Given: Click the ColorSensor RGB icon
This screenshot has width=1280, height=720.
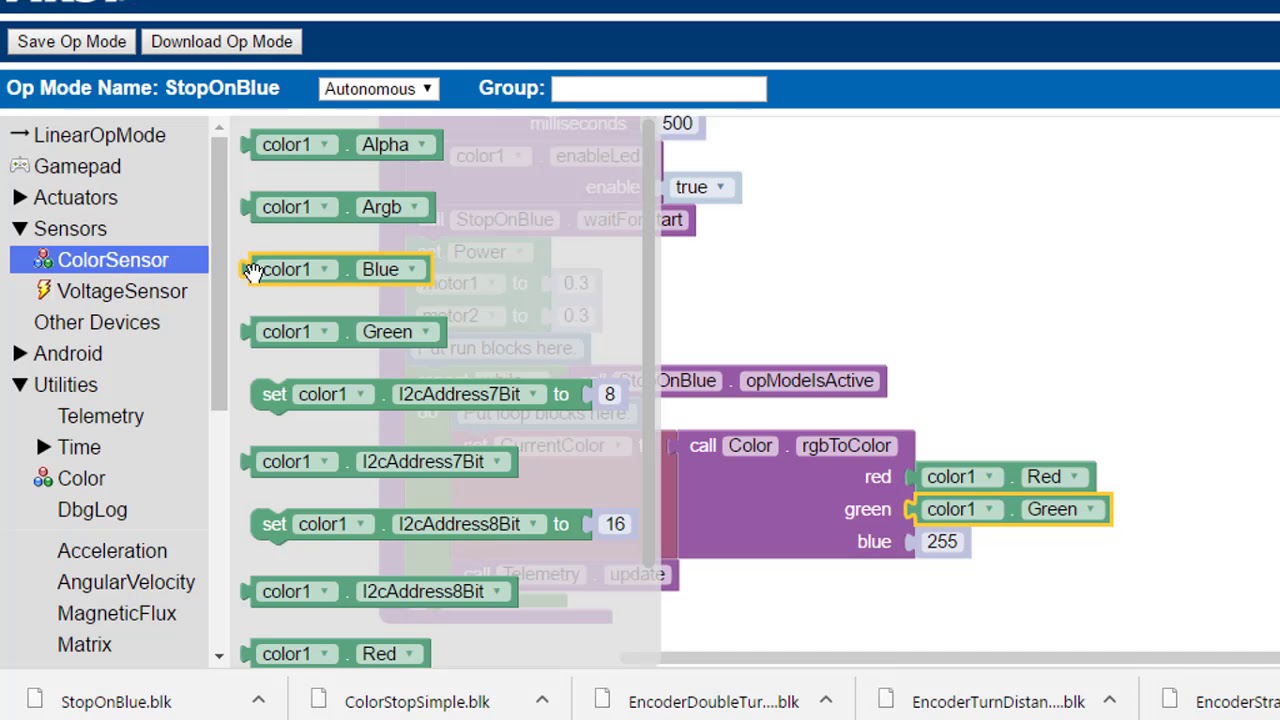Looking at the screenshot, I should tap(43, 260).
